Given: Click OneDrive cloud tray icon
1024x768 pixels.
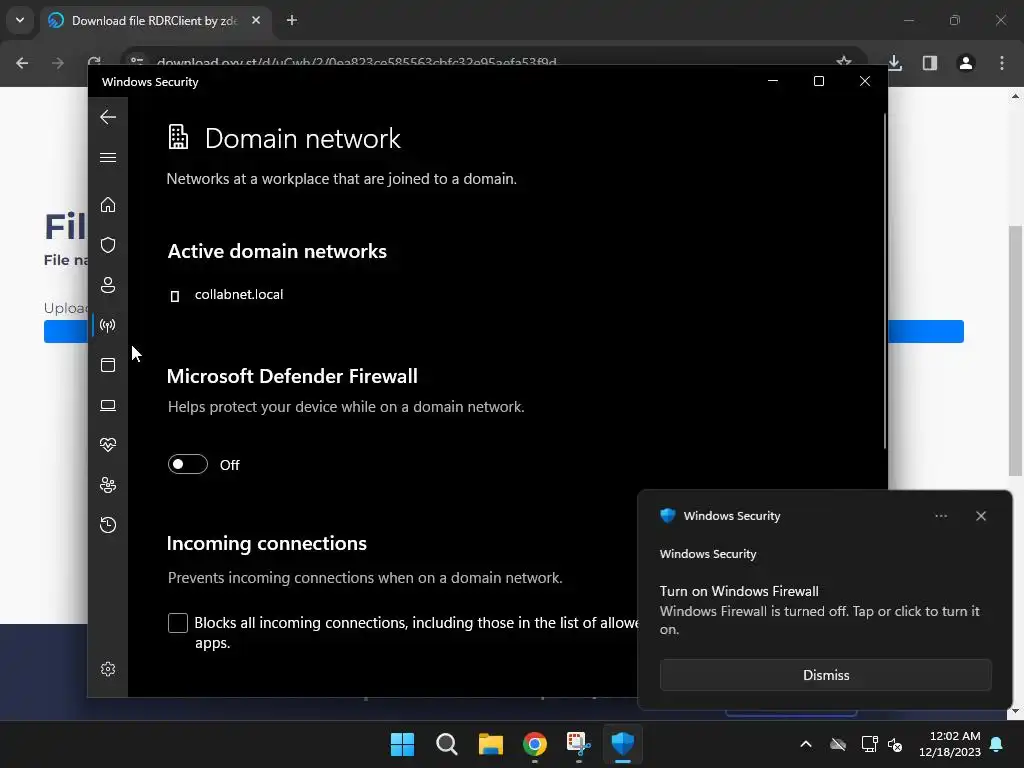Looking at the screenshot, I should (x=838, y=744).
